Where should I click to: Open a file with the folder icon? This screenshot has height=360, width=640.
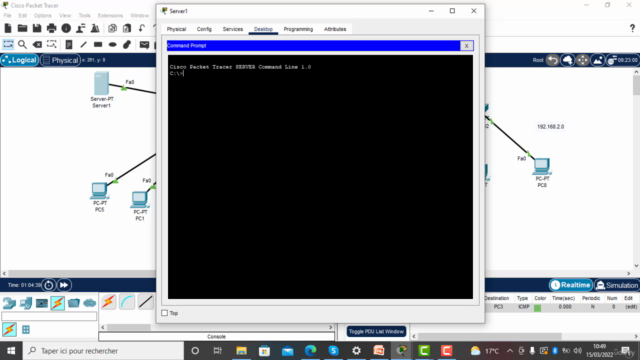[22, 28]
